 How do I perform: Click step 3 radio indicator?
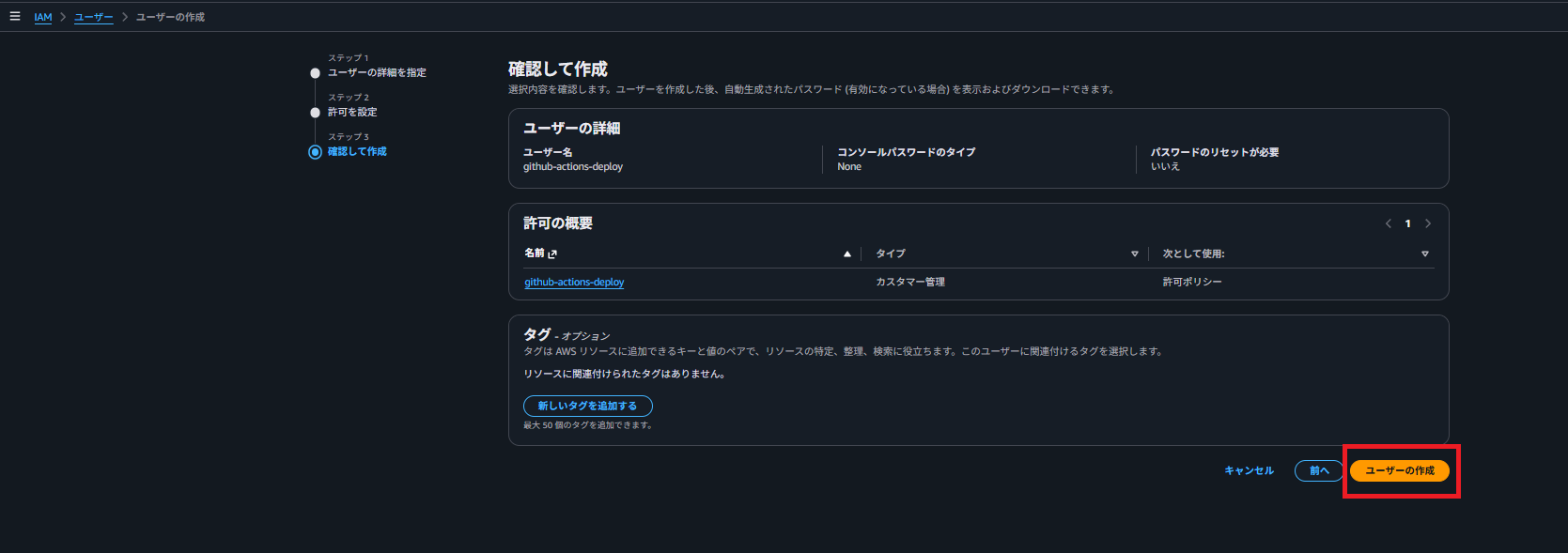point(316,152)
